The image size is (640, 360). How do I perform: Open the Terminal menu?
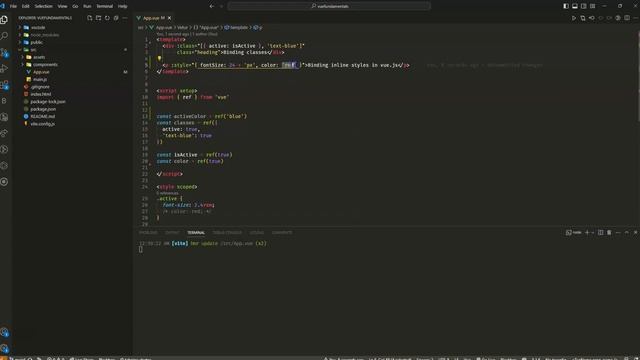click(x=104, y=6)
